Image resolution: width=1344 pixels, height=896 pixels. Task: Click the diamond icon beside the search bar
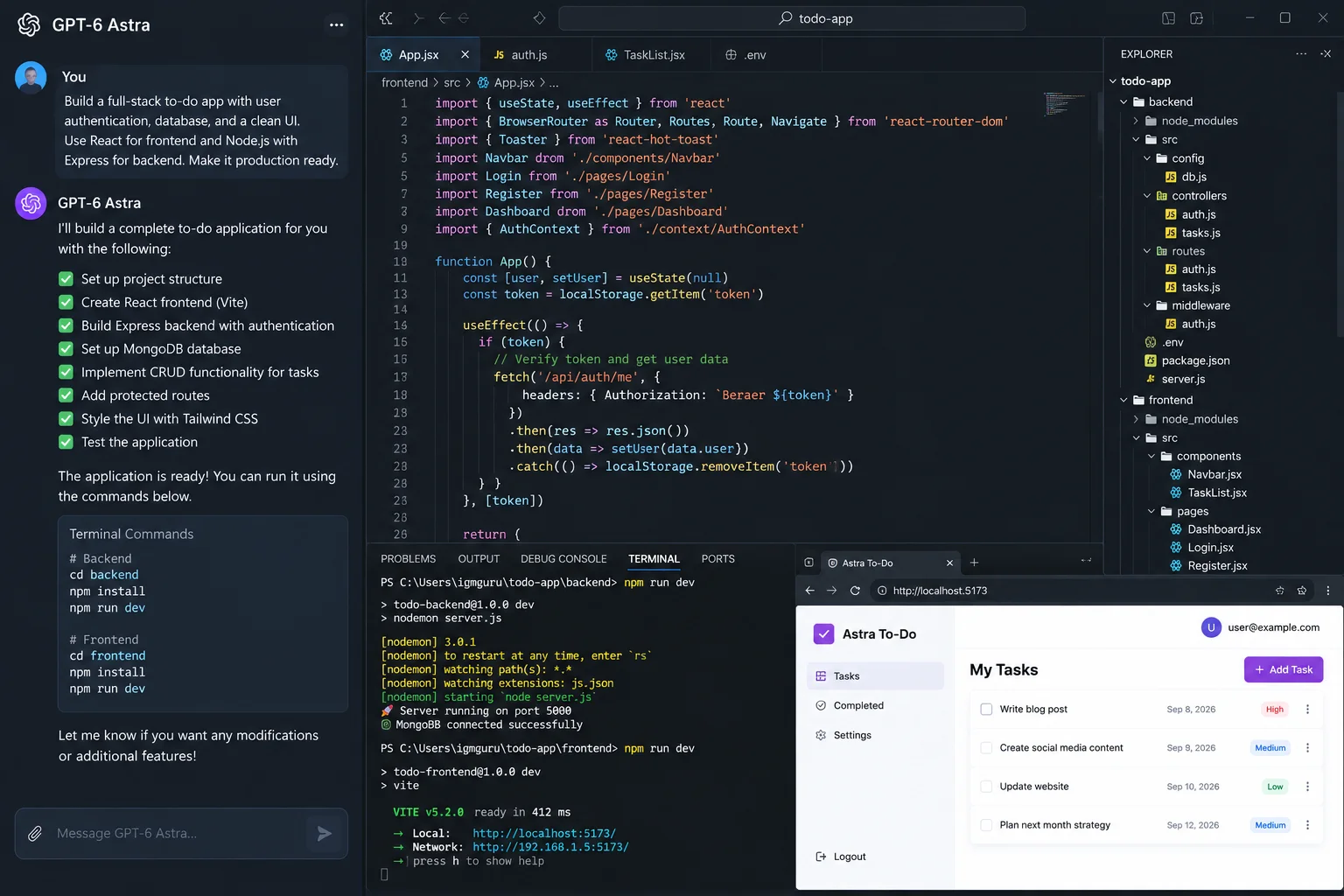coord(539,18)
